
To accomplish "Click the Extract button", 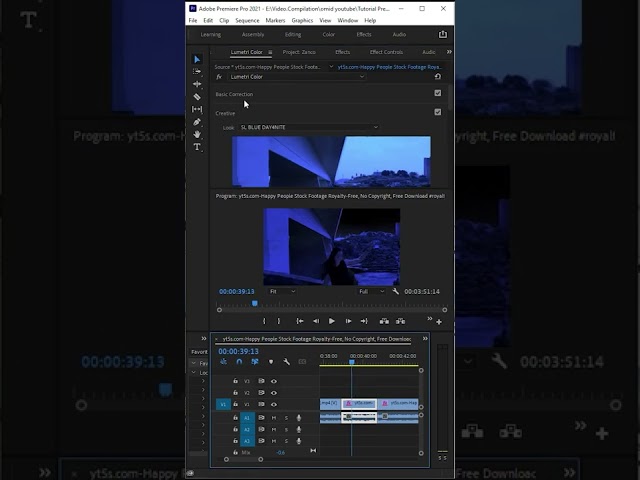I will [400, 321].
